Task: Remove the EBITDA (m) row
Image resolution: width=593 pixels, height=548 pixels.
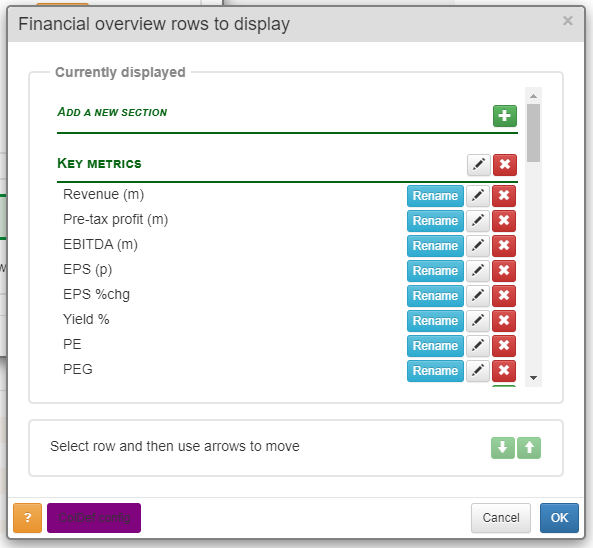Action: (x=504, y=246)
